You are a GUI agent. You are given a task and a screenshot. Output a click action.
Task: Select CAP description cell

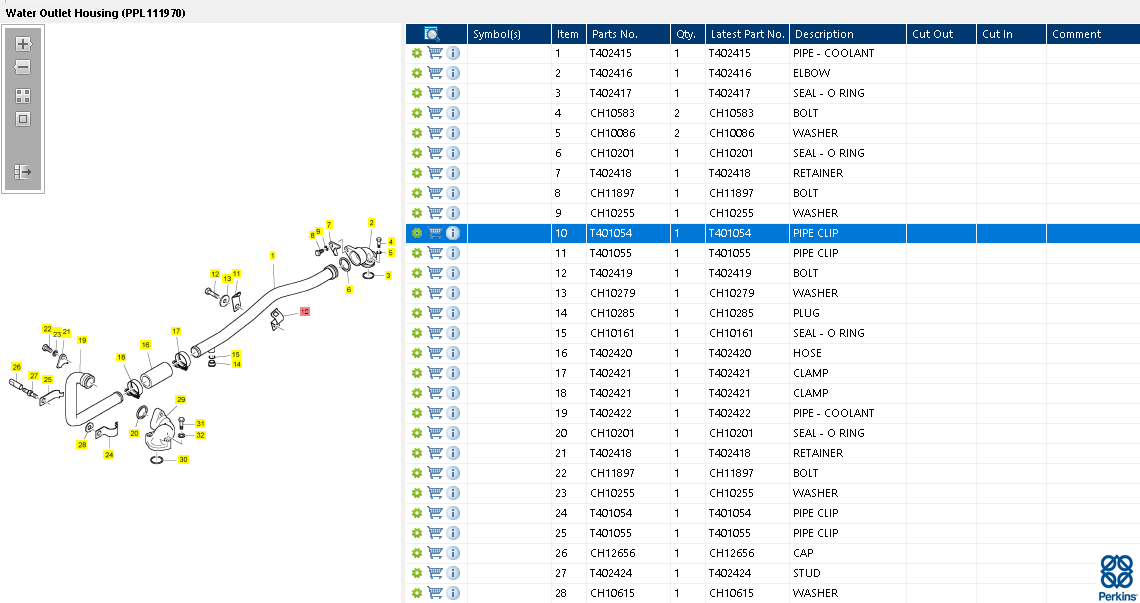(803, 553)
